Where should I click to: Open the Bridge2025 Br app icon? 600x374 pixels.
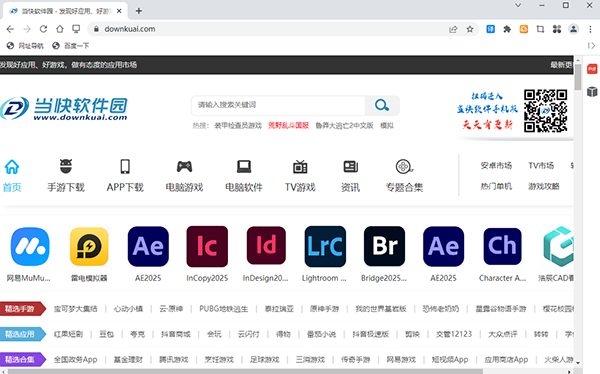tap(384, 246)
